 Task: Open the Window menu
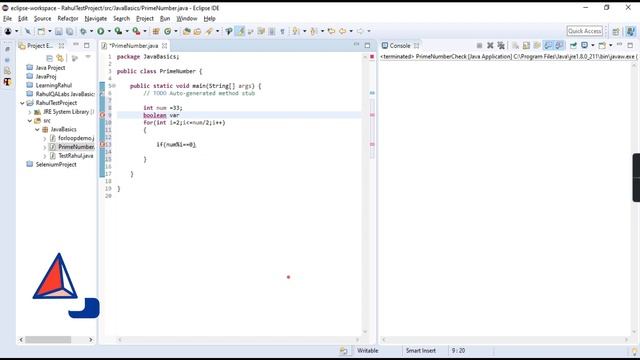[187, 19]
